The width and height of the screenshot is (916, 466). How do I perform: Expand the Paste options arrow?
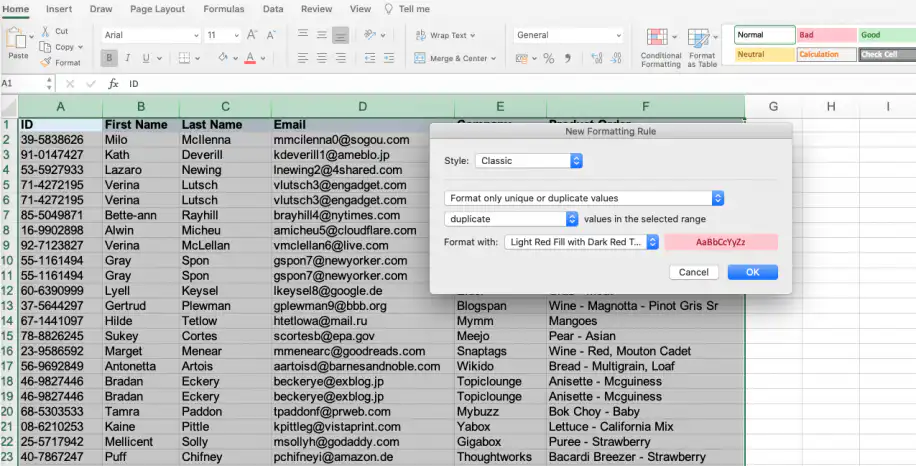point(32,37)
